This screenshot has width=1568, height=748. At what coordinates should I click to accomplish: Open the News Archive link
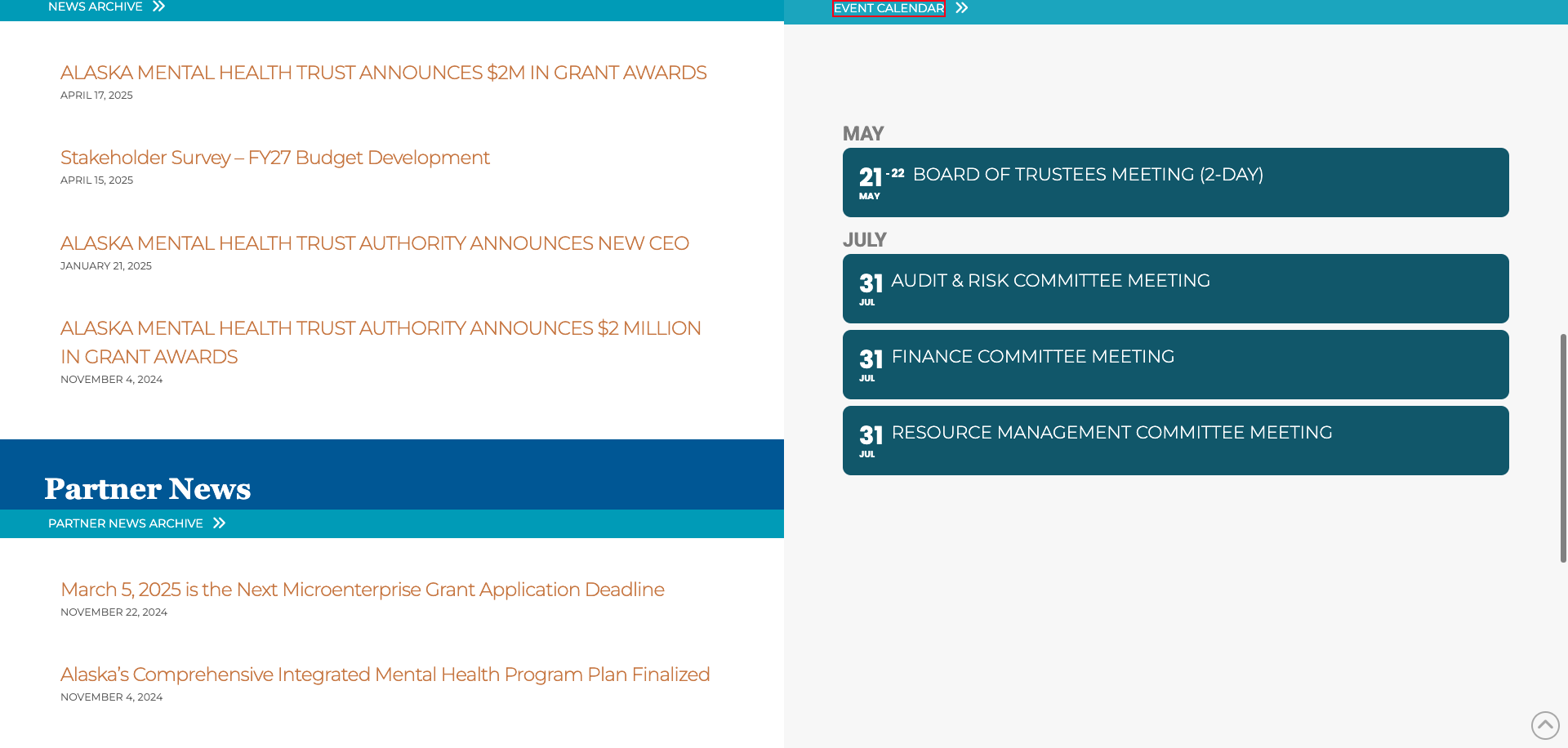coord(95,7)
